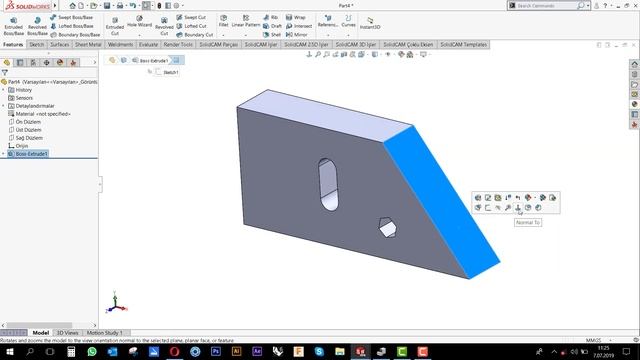Apply the Shell tool
640x360 pixels.
(x=272, y=35)
